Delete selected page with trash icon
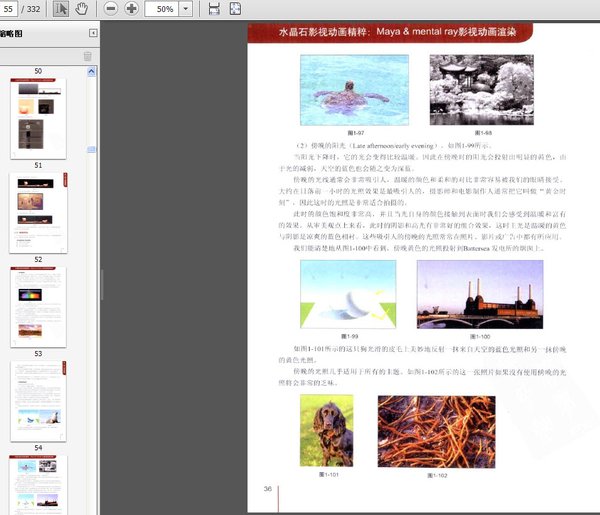This screenshot has width=600, height=515. pos(88,56)
